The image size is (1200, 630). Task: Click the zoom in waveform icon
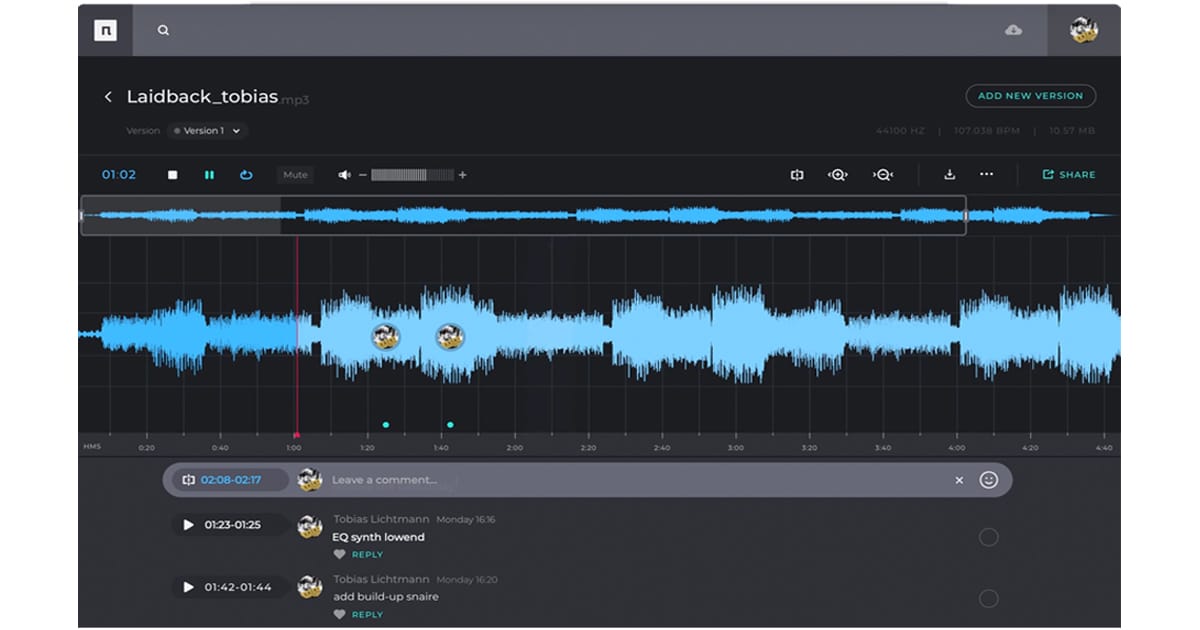click(x=838, y=175)
